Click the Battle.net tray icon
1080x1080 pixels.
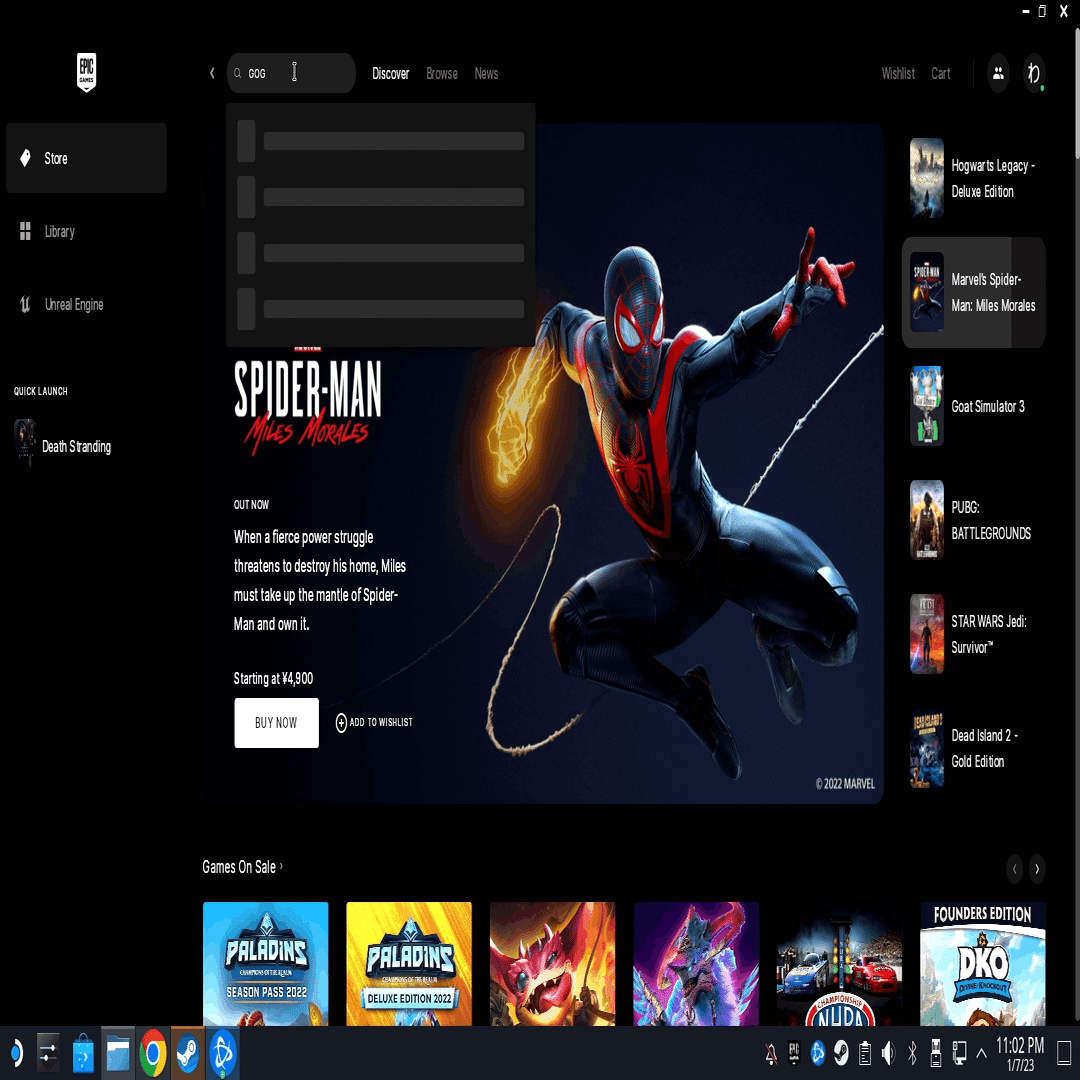pyautogui.click(x=818, y=1052)
